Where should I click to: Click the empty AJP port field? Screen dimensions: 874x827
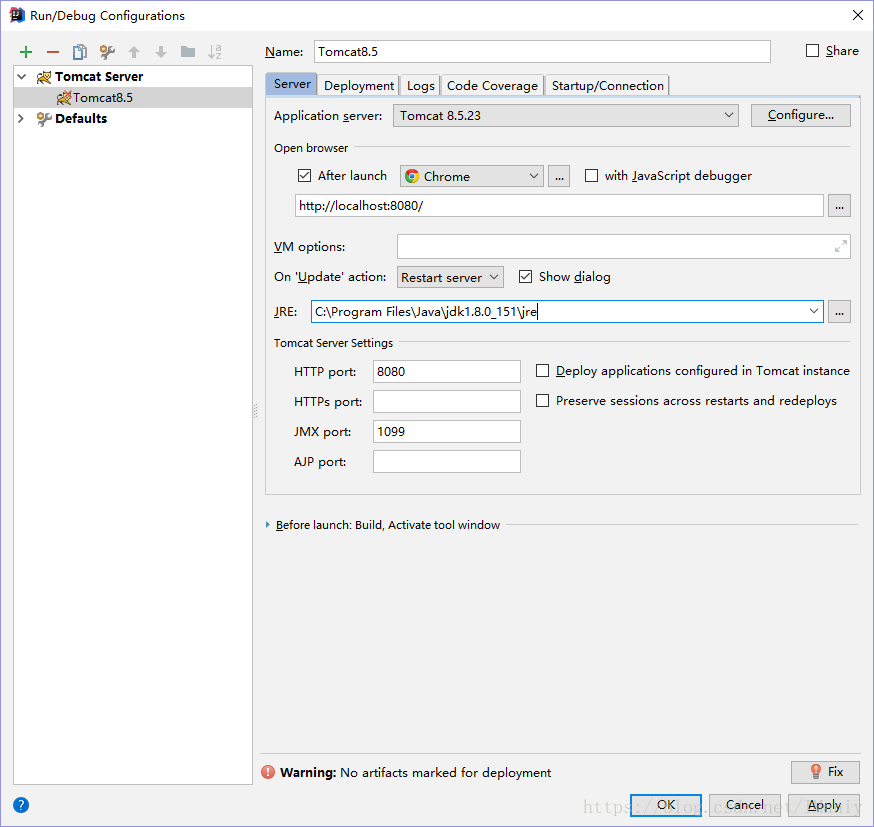click(446, 461)
